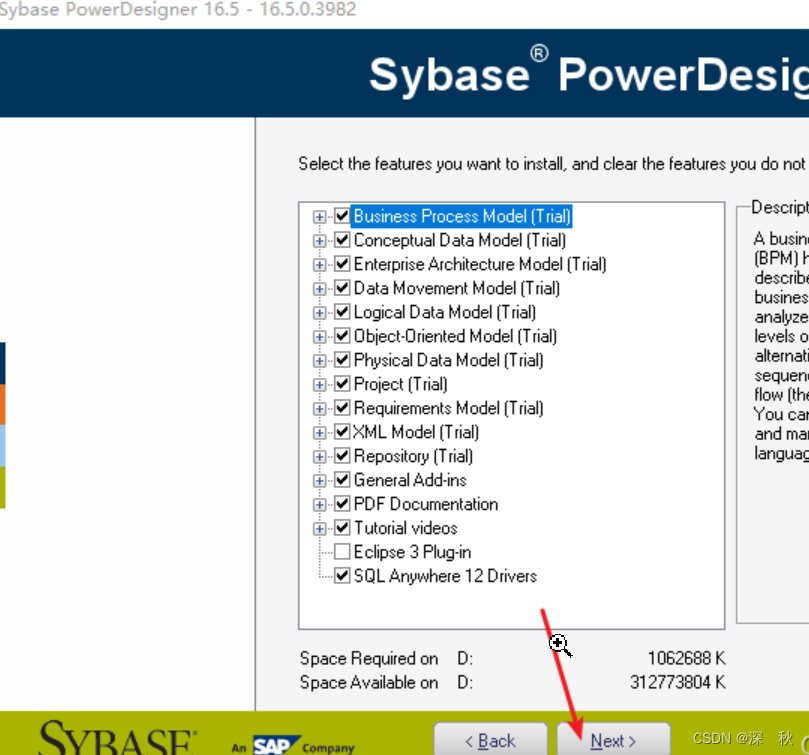This screenshot has height=755, width=809.
Task: Click the 1062688 K space required value
Action: pos(686,658)
